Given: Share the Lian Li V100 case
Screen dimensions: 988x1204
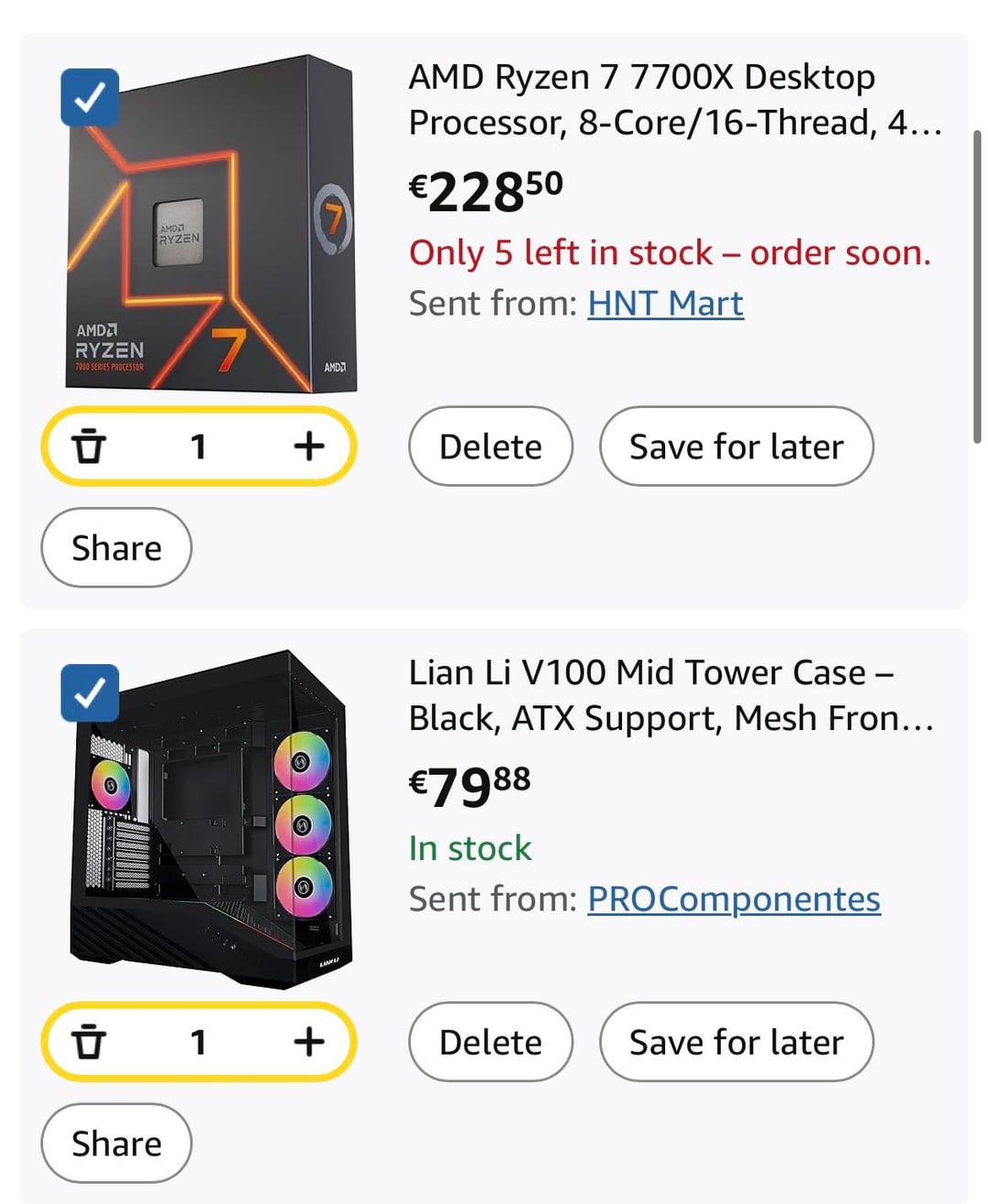Looking at the screenshot, I should pos(116,1144).
